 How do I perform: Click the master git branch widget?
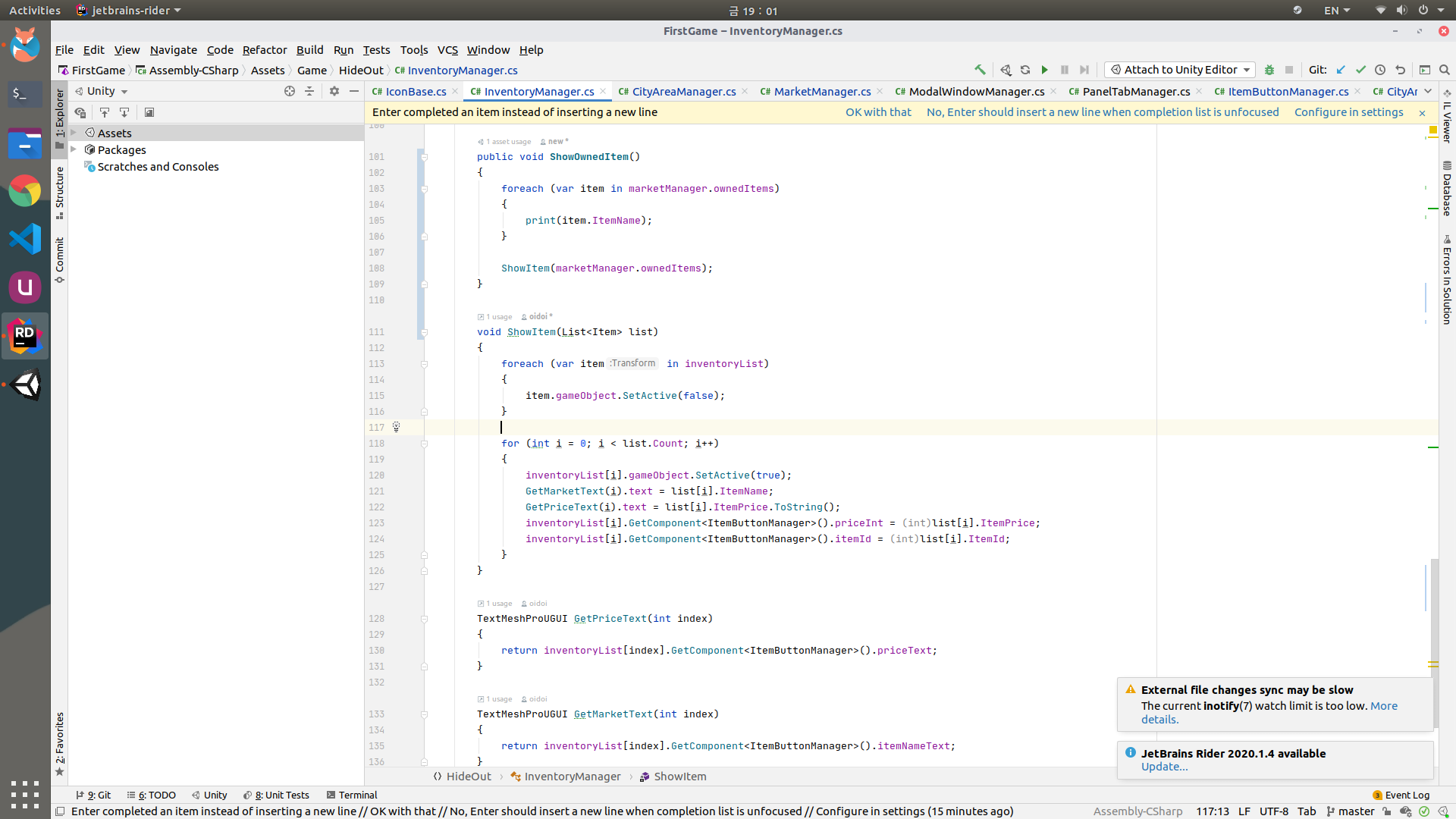(x=1350, y=811)
